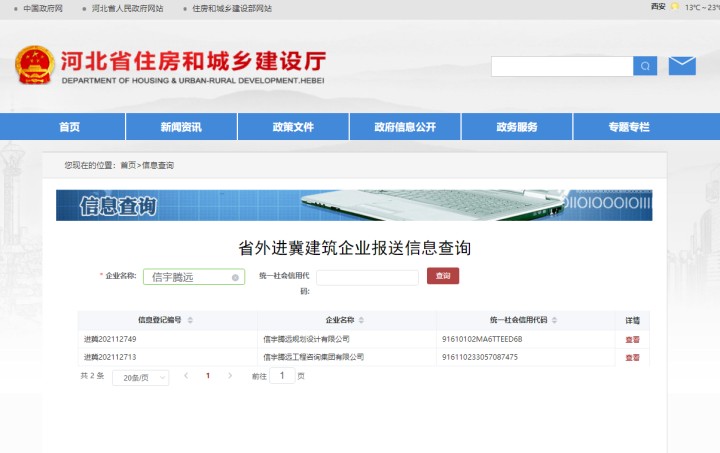
Task: Click the 信息查询 banner image
Action: [x=354, y=205]
